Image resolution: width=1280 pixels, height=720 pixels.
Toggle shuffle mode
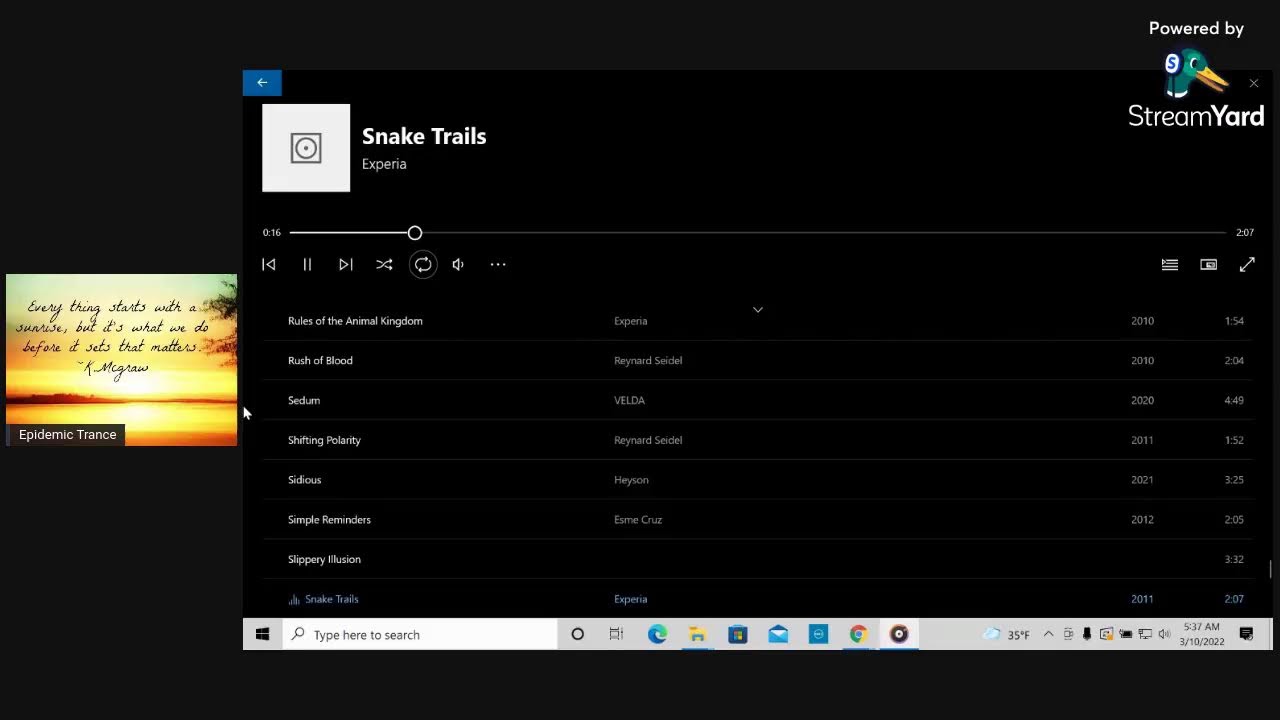(x=384, y=265)
